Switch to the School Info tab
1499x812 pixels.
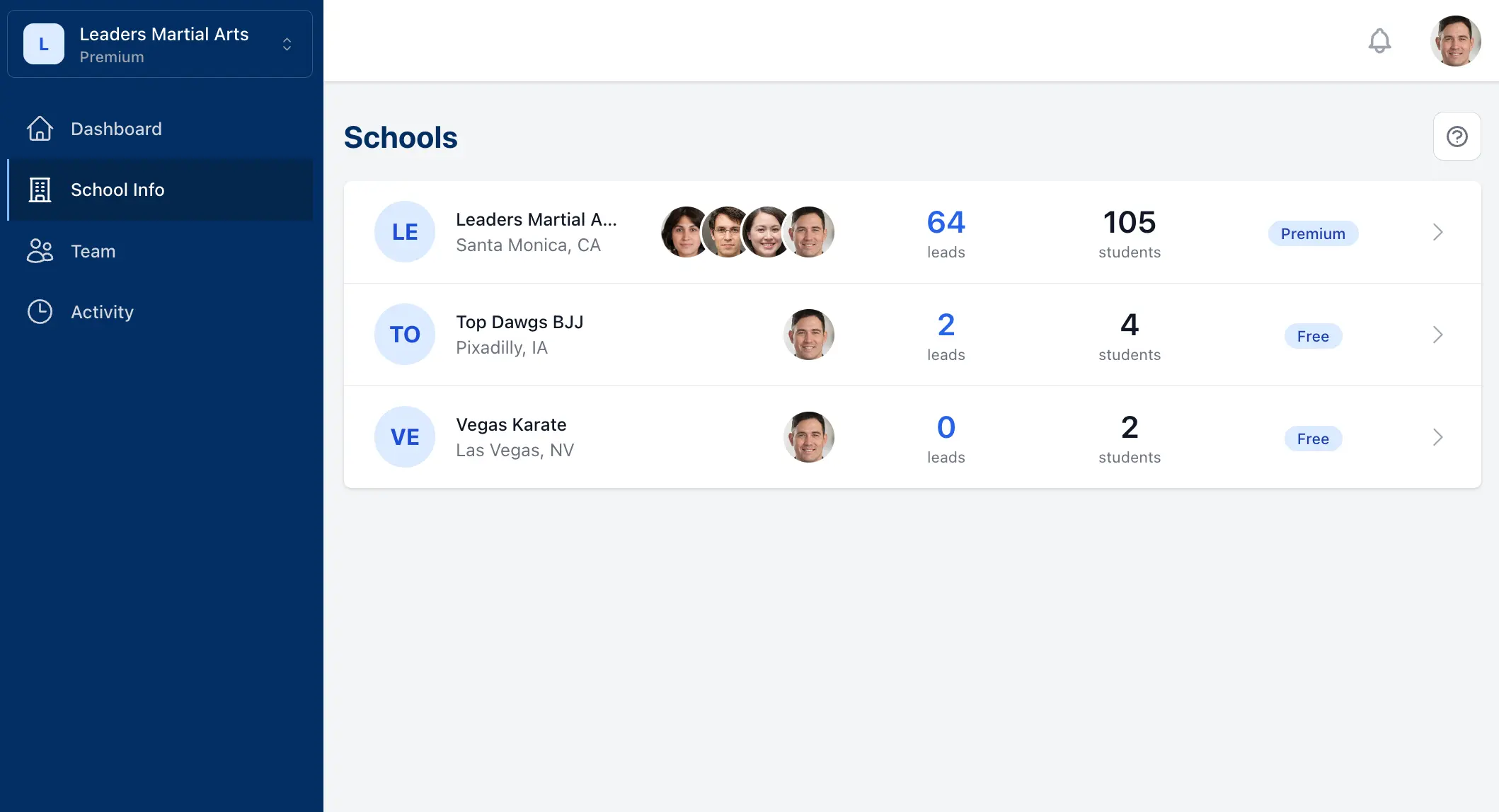117,190
